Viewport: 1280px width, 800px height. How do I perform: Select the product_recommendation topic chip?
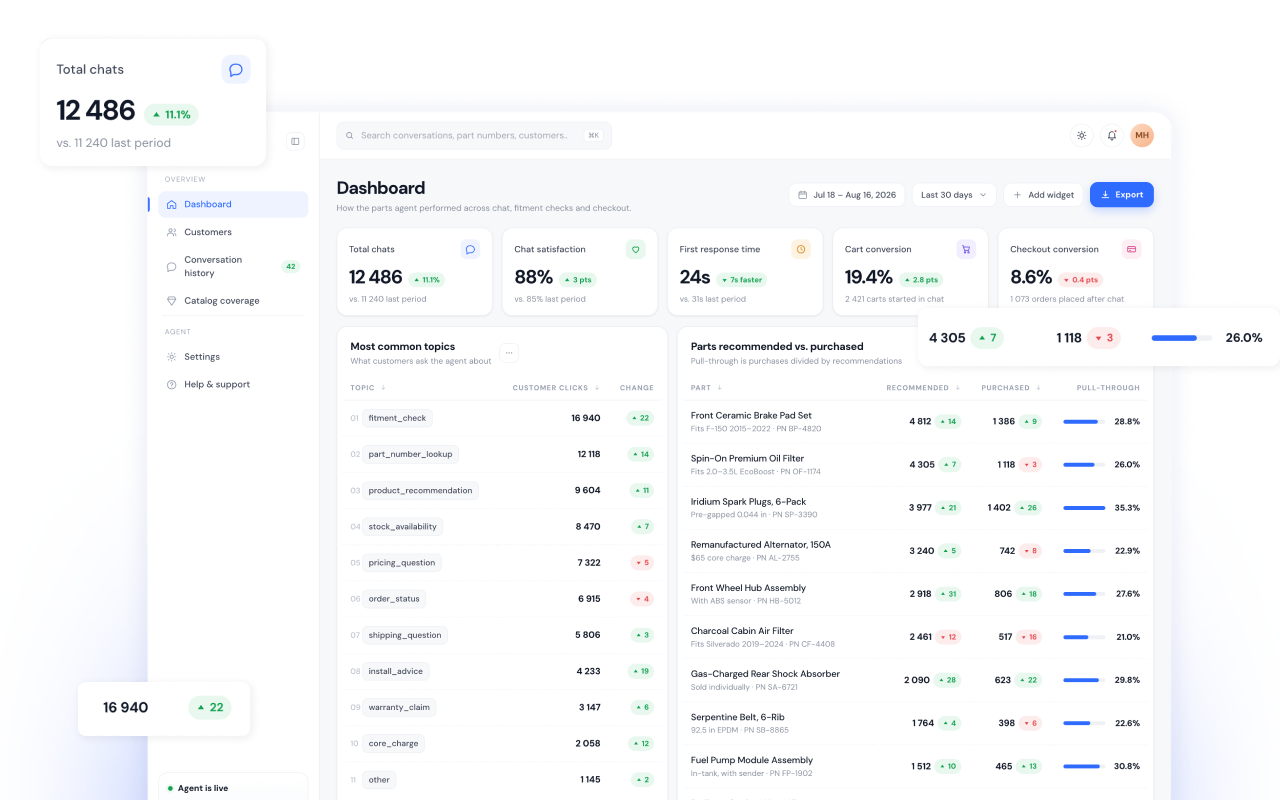[420, 491]
